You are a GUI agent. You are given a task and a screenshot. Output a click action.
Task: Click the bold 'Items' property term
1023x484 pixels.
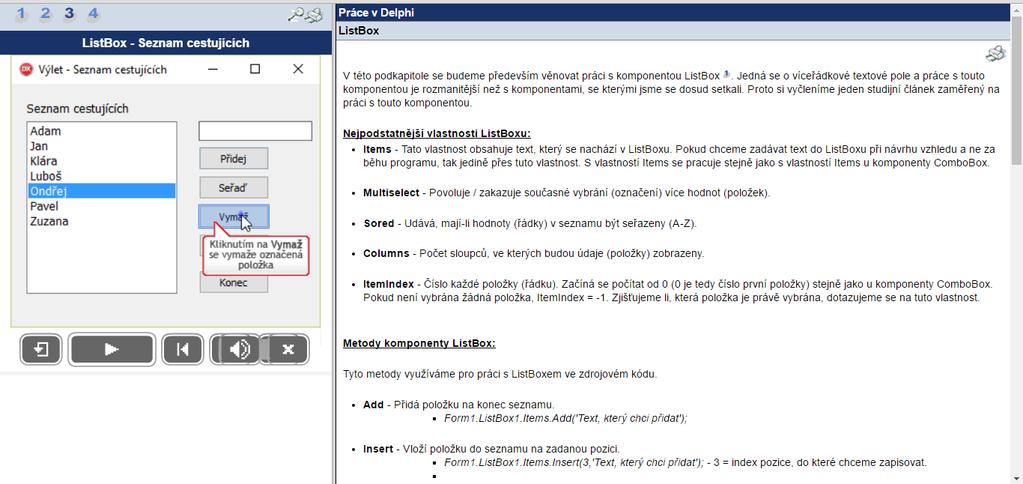coord(377,149)
